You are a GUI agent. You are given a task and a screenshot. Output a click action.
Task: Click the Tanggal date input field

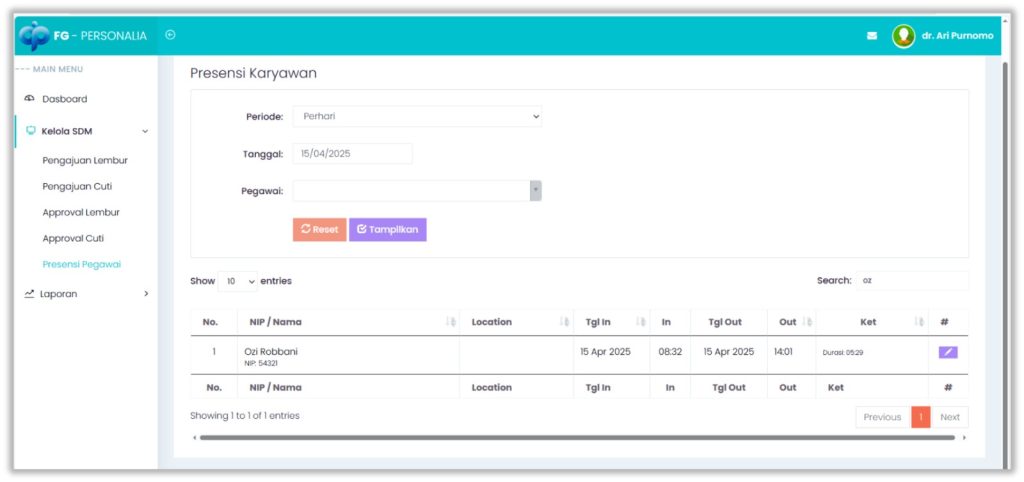352,154
